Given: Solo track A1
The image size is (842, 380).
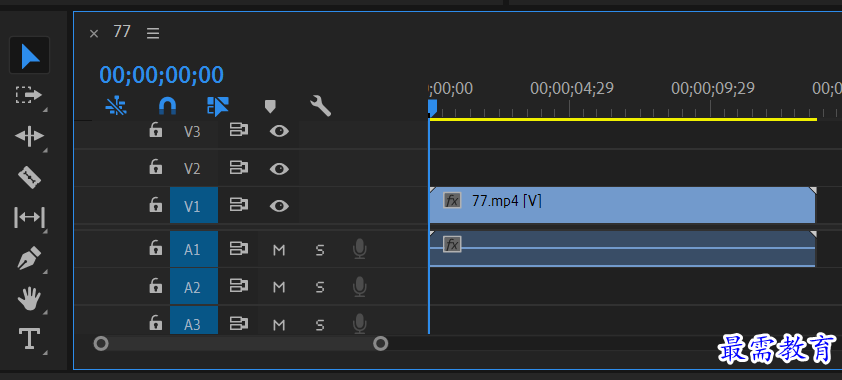Looking at the screenshot, I should [x=320, y=250].
